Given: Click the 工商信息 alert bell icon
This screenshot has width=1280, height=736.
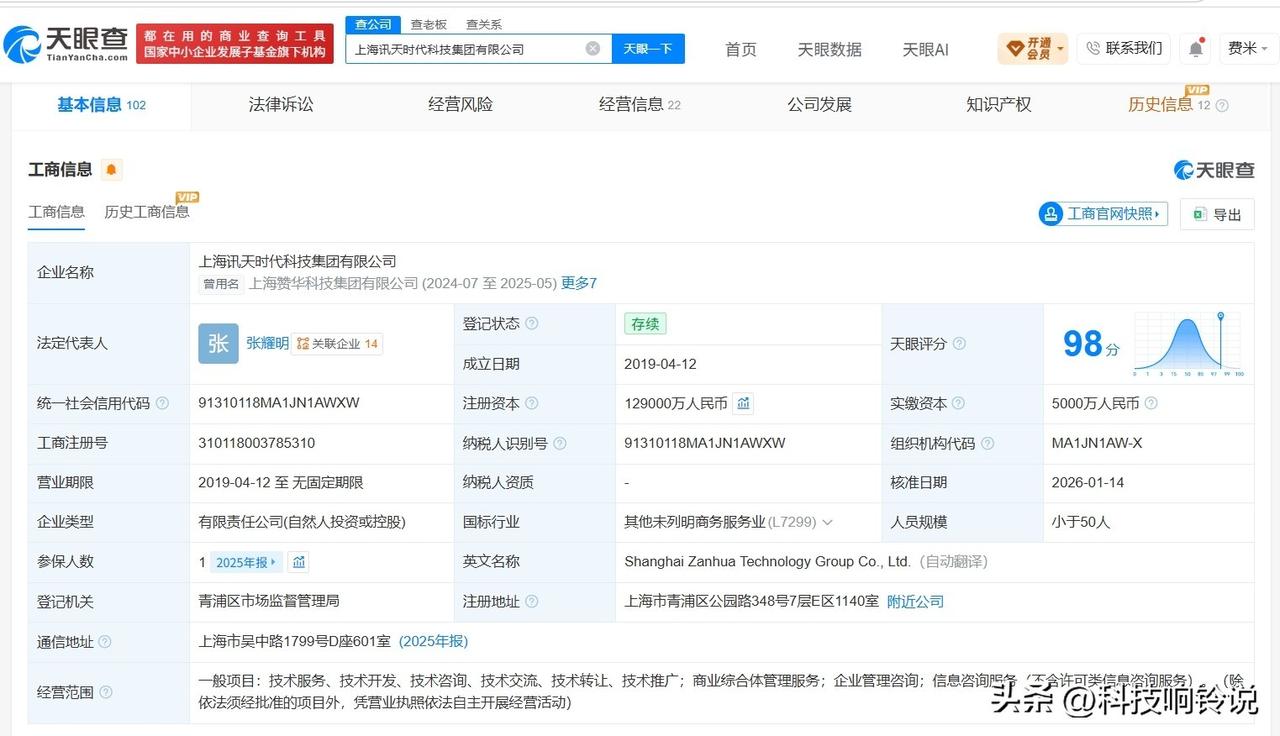Looking at the screenshot, I should pyautogui.click(x=111, y=170).
